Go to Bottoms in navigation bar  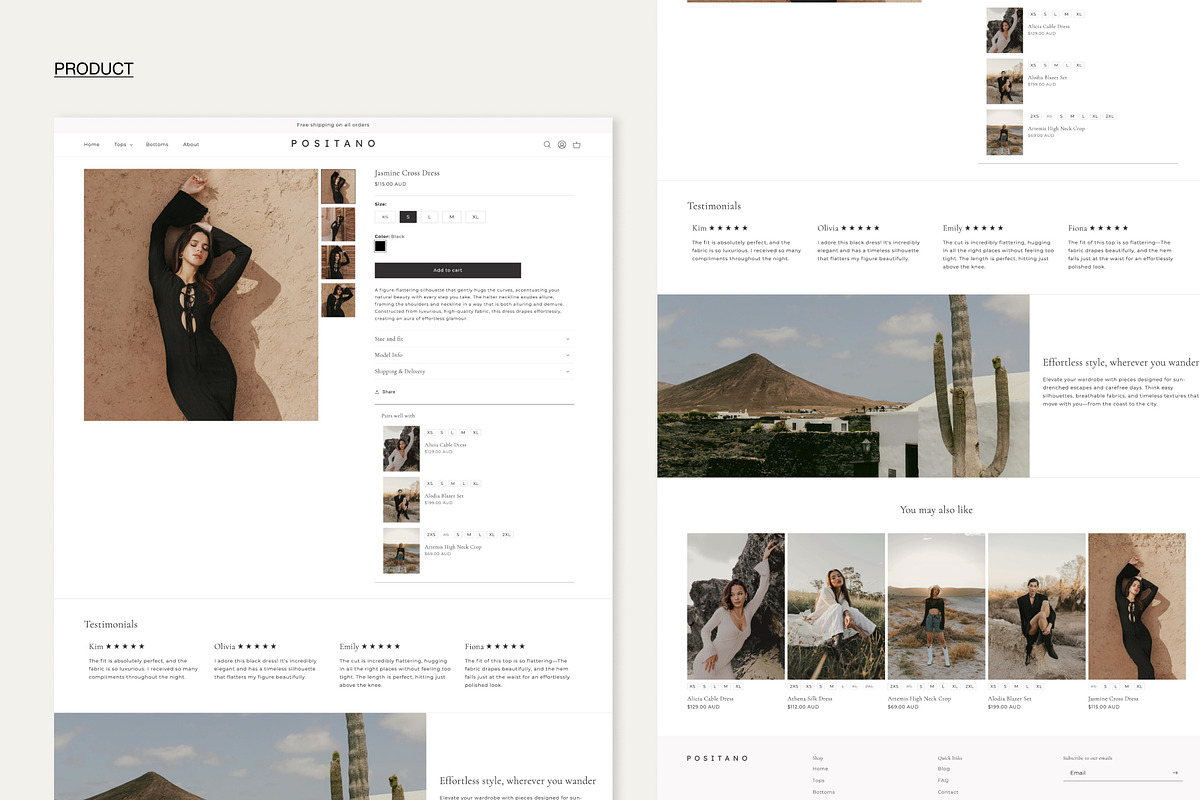tap(157, 145)
